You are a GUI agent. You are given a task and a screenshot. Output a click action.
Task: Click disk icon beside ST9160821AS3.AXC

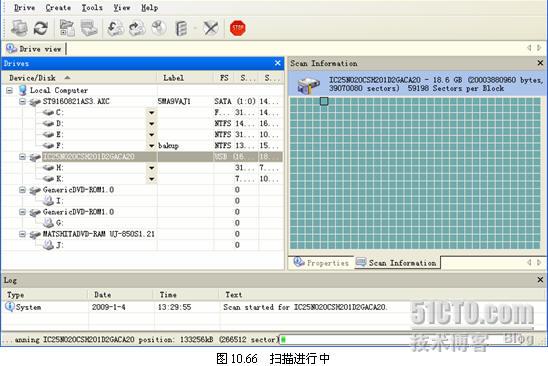coord(35,102)
